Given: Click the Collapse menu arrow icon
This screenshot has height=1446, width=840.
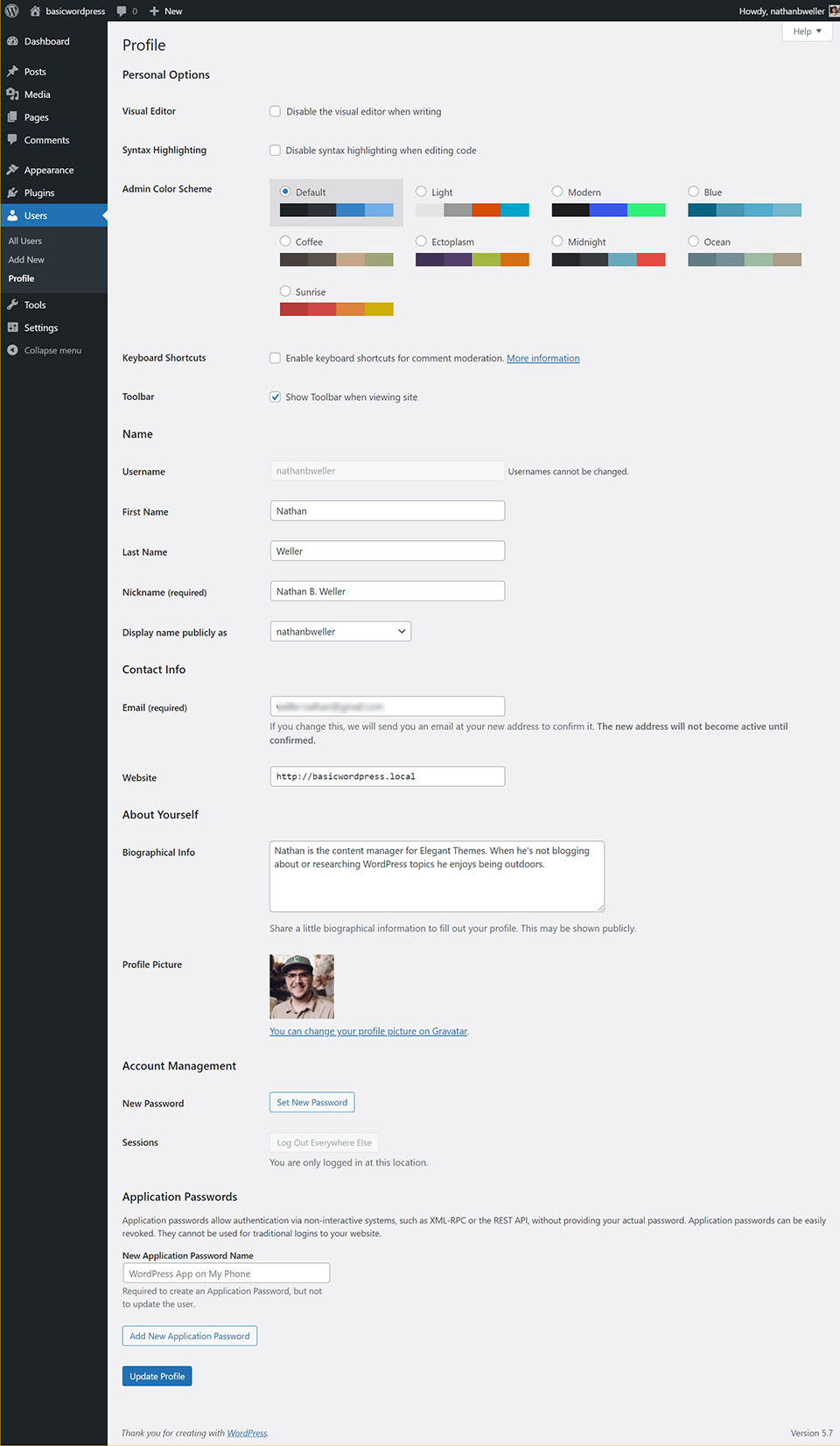Looking at the screenshot, I should (12, 350).
